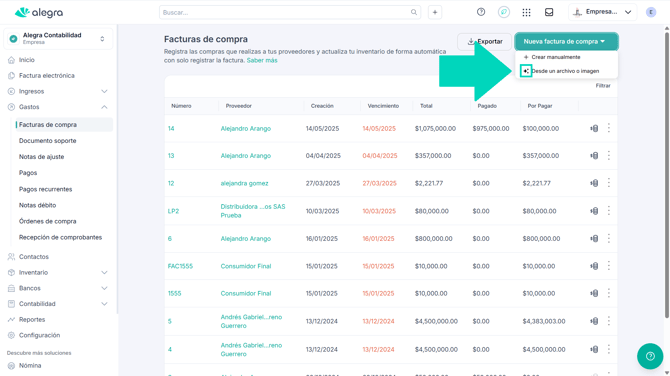Click Por Pagar $4,383,003.00 cell

544,321
